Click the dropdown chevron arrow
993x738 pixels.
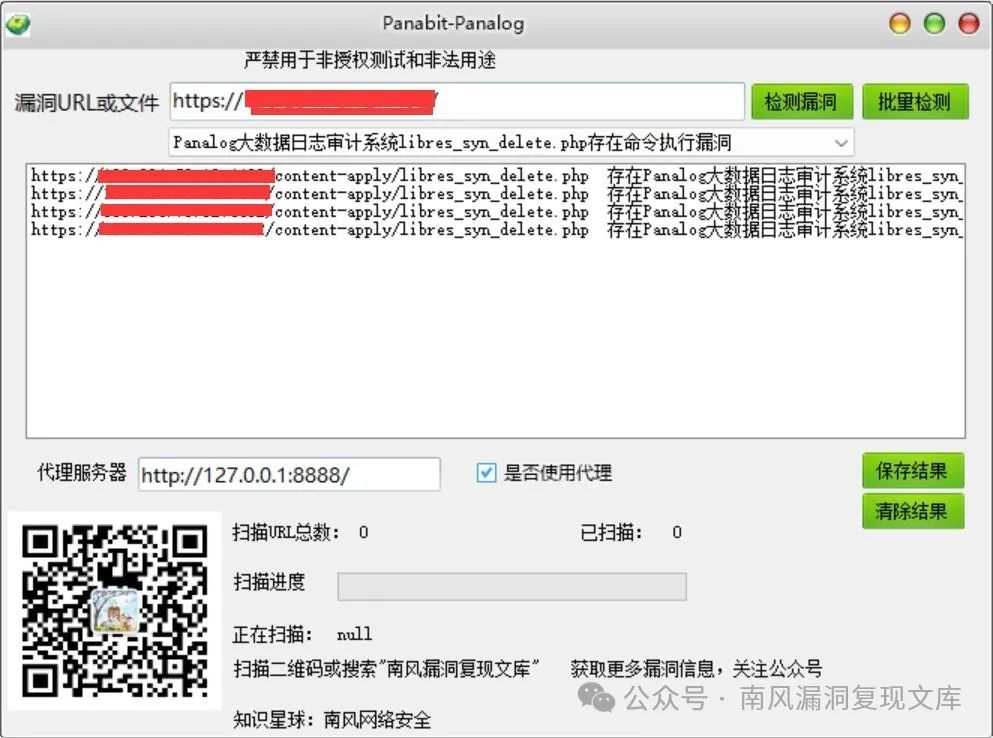[841, 143]
